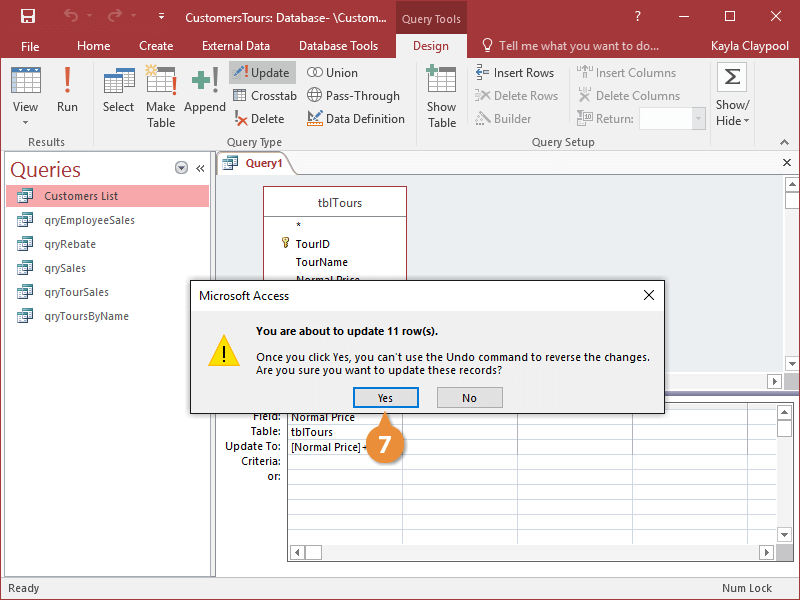Click Delete Columns in Query Setup

629,96
